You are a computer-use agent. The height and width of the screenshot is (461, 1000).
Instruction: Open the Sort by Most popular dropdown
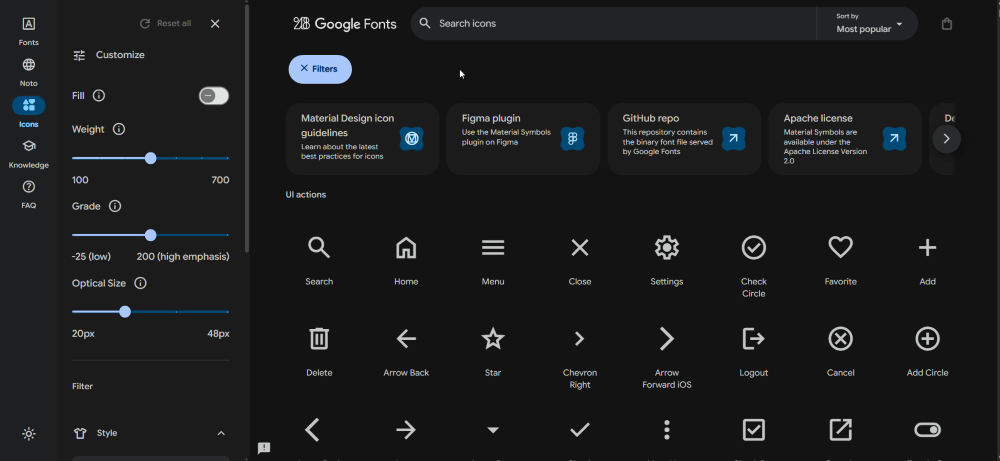(869, 24)
